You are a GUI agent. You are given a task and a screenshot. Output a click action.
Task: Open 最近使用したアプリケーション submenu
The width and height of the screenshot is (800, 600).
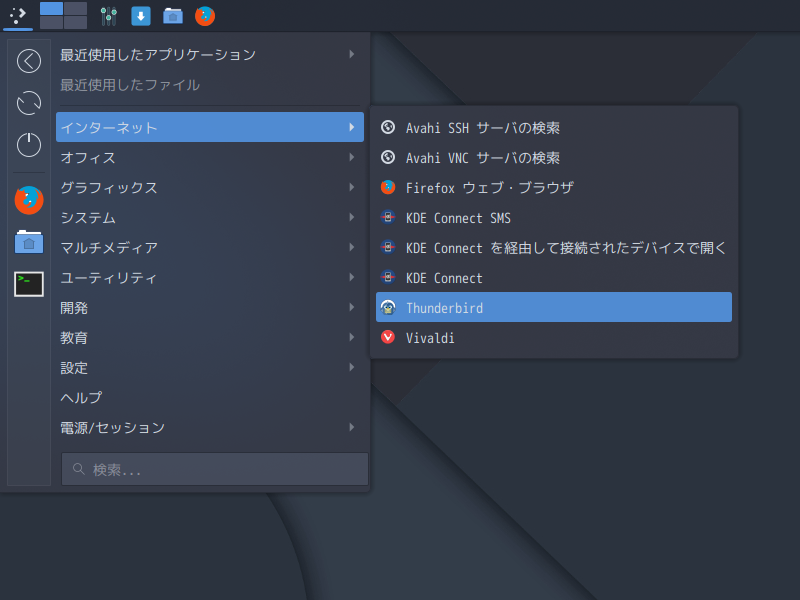click(210, 55)
